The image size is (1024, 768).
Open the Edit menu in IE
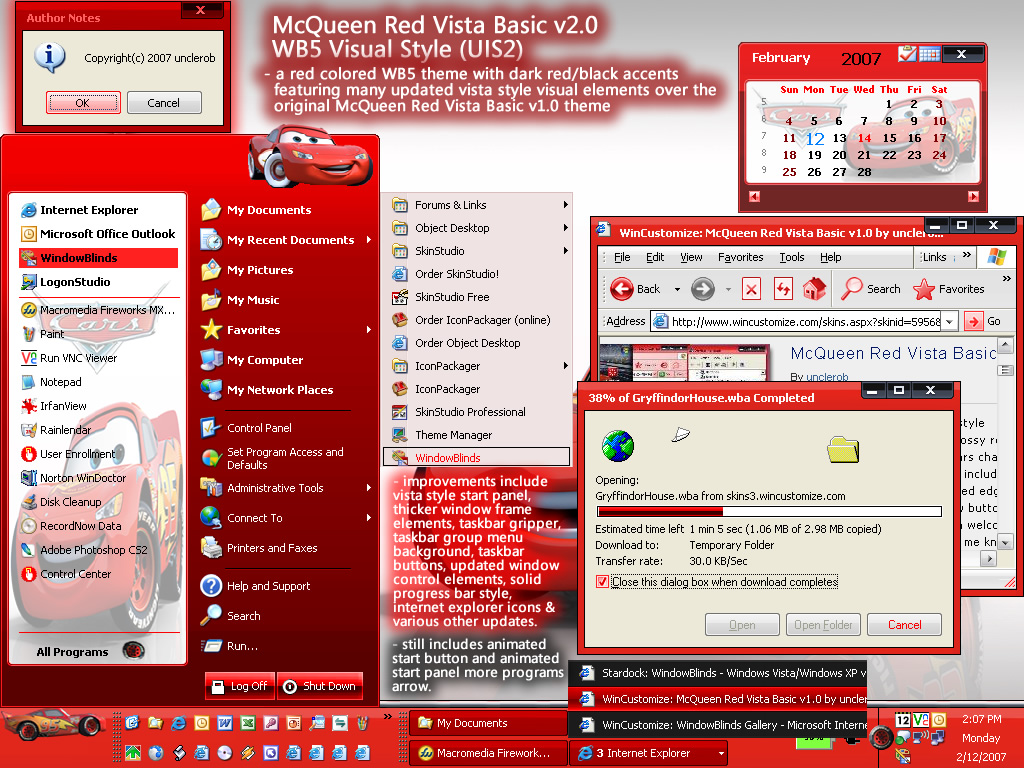click(x=655, y=257)
